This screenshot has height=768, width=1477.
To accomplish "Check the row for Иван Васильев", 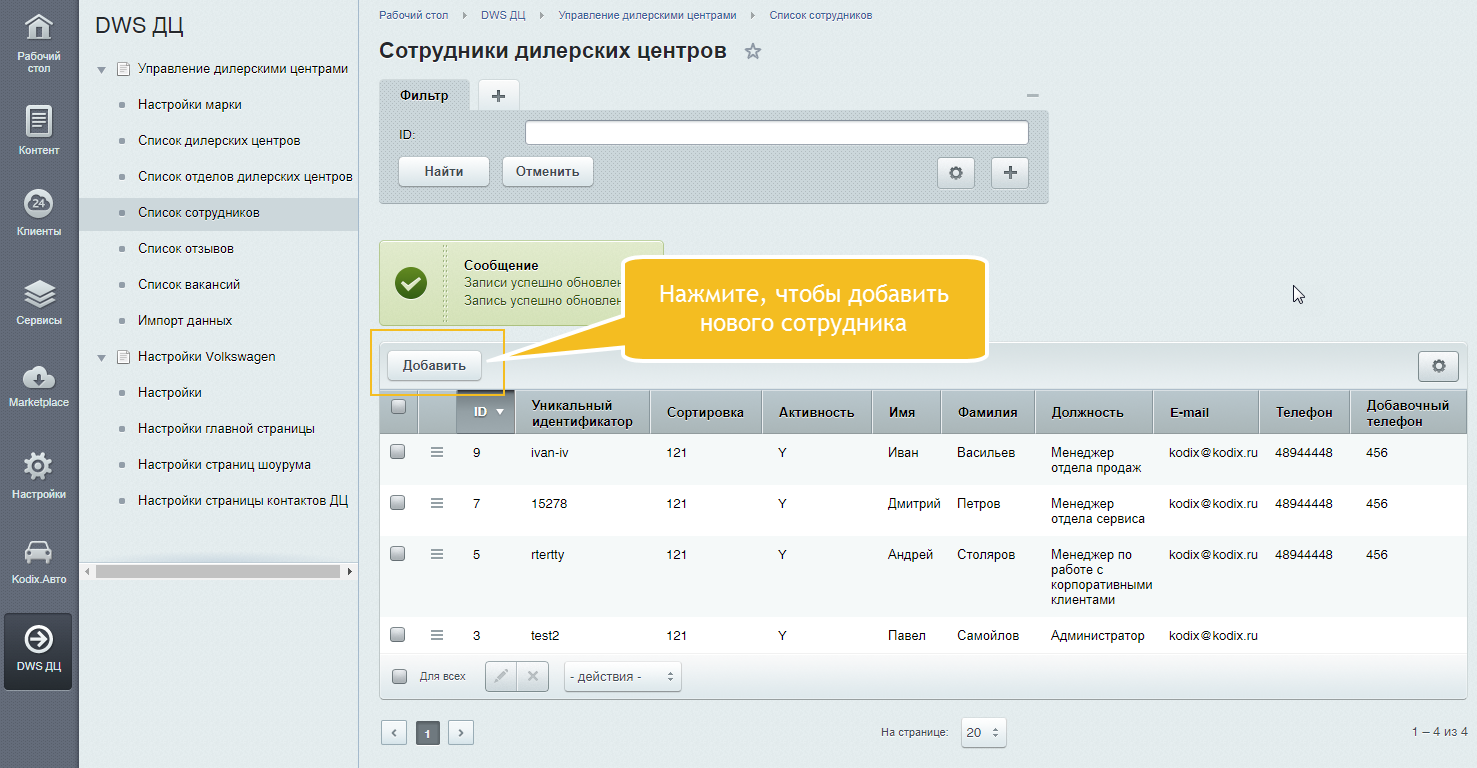I will point(397,452).
